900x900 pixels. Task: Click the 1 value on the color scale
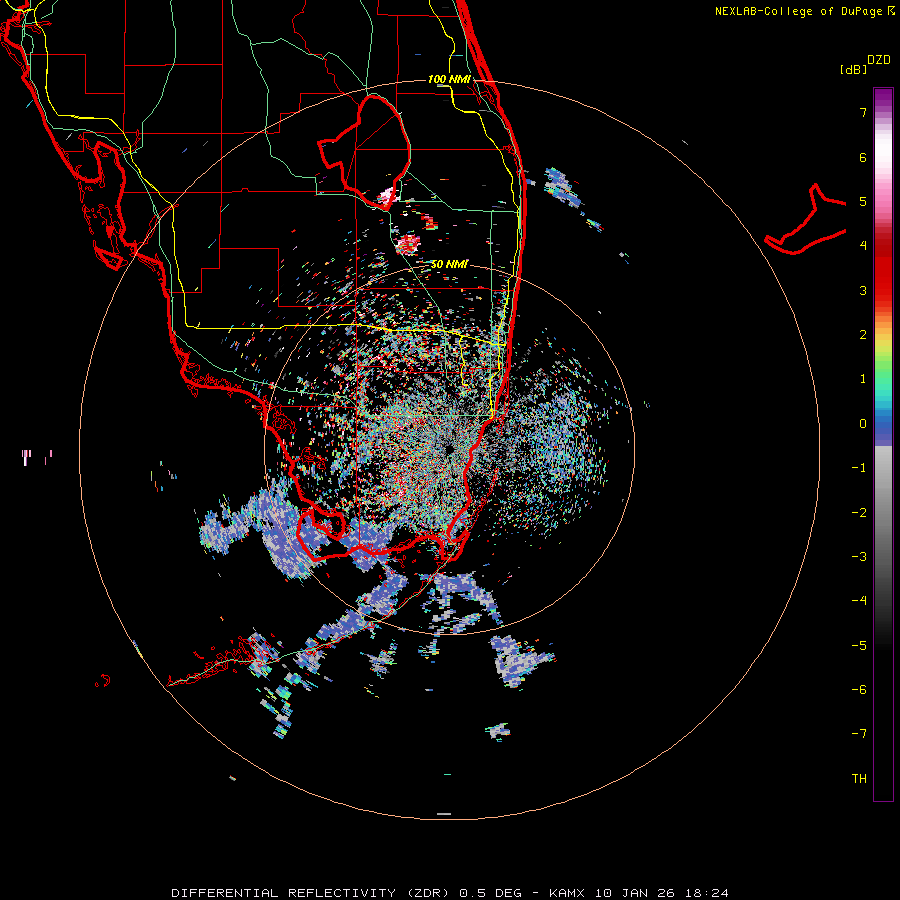863,379
